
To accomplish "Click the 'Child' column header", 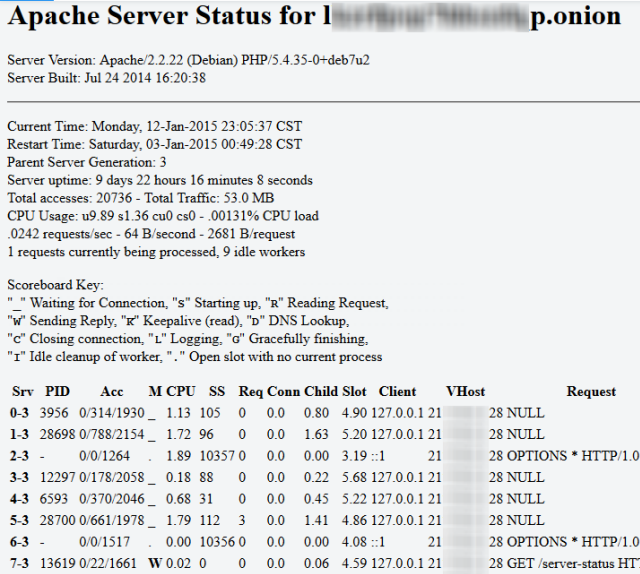I will tap(321, 392).
